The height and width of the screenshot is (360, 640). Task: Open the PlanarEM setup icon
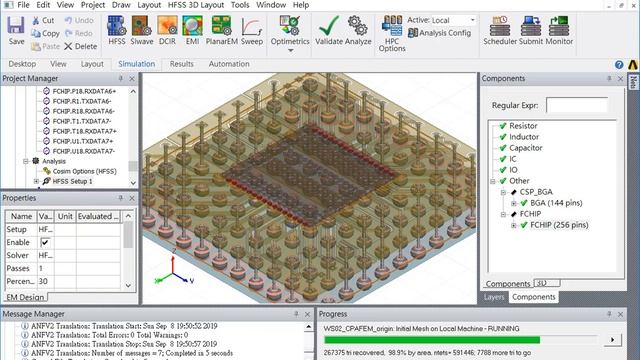(x=222, y=26)
